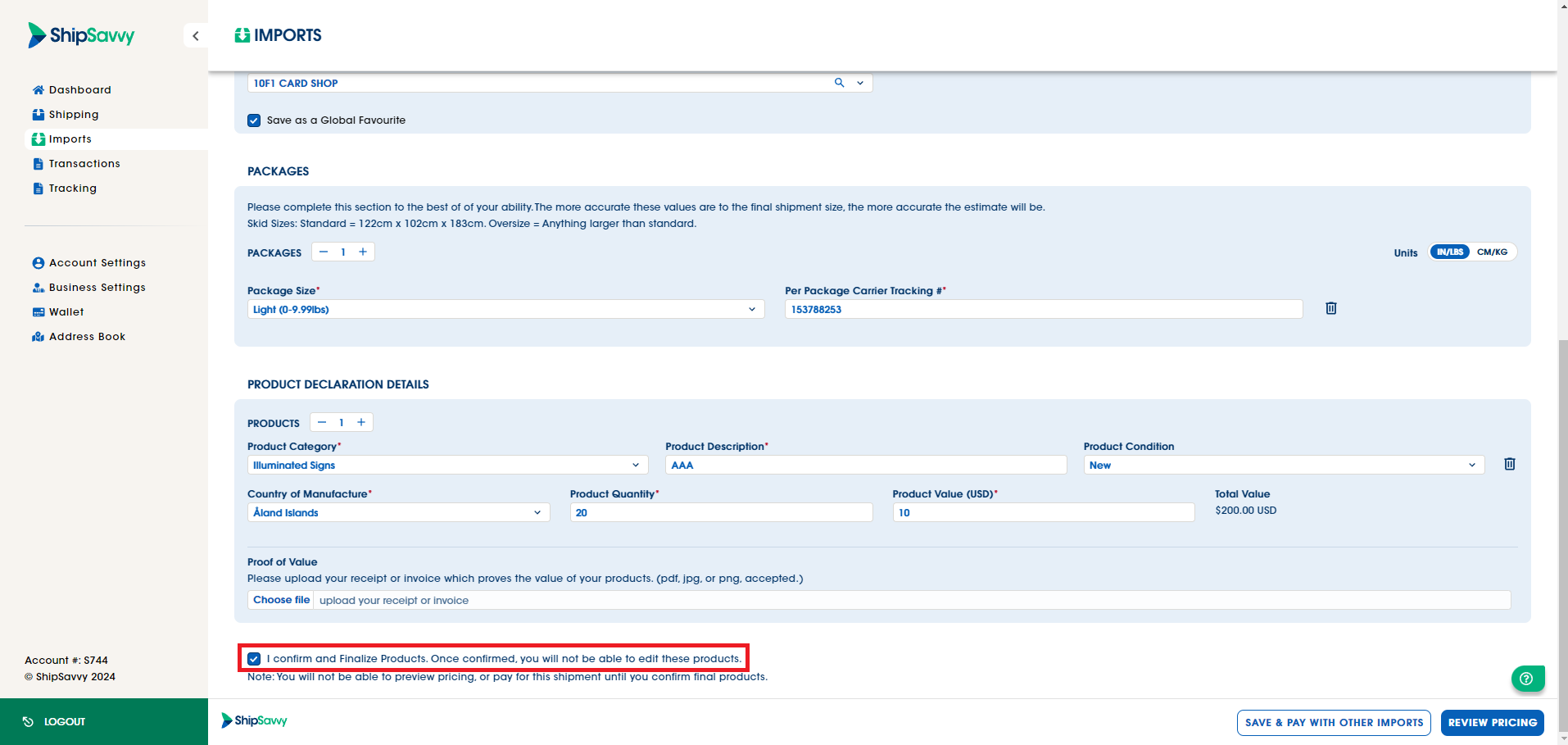Toggle Save as a Global Favourite checkbox
The image size is (1568, 745).
point(254,120)
